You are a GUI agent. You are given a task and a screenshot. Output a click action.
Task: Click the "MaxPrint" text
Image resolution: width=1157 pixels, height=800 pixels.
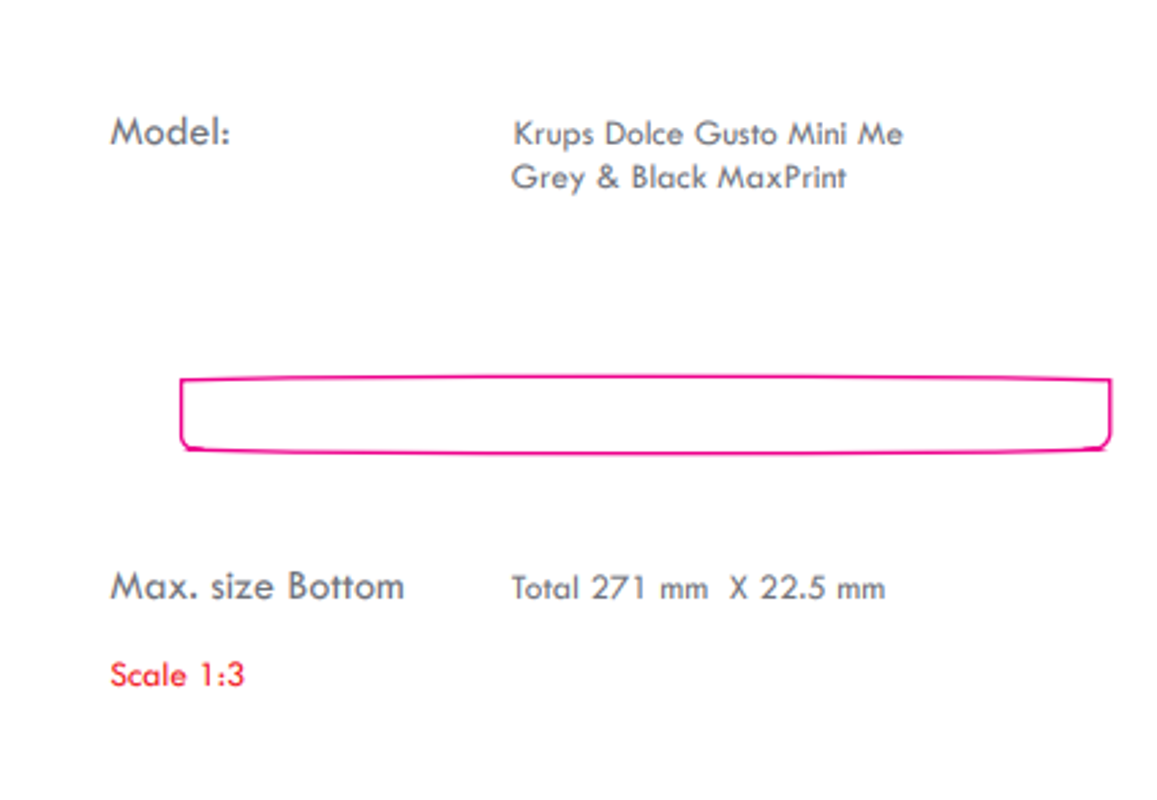(782, 177)
